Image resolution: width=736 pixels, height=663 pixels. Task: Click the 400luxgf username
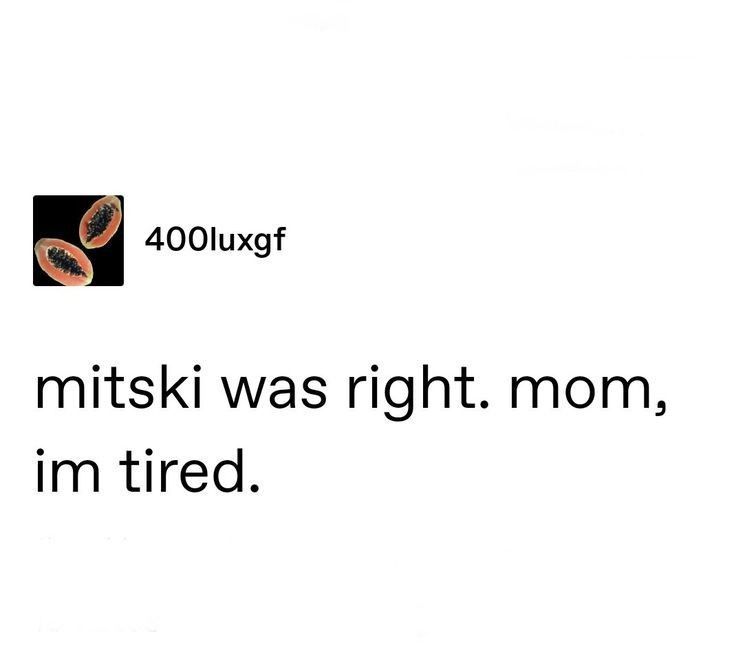[x=215, y=241]
